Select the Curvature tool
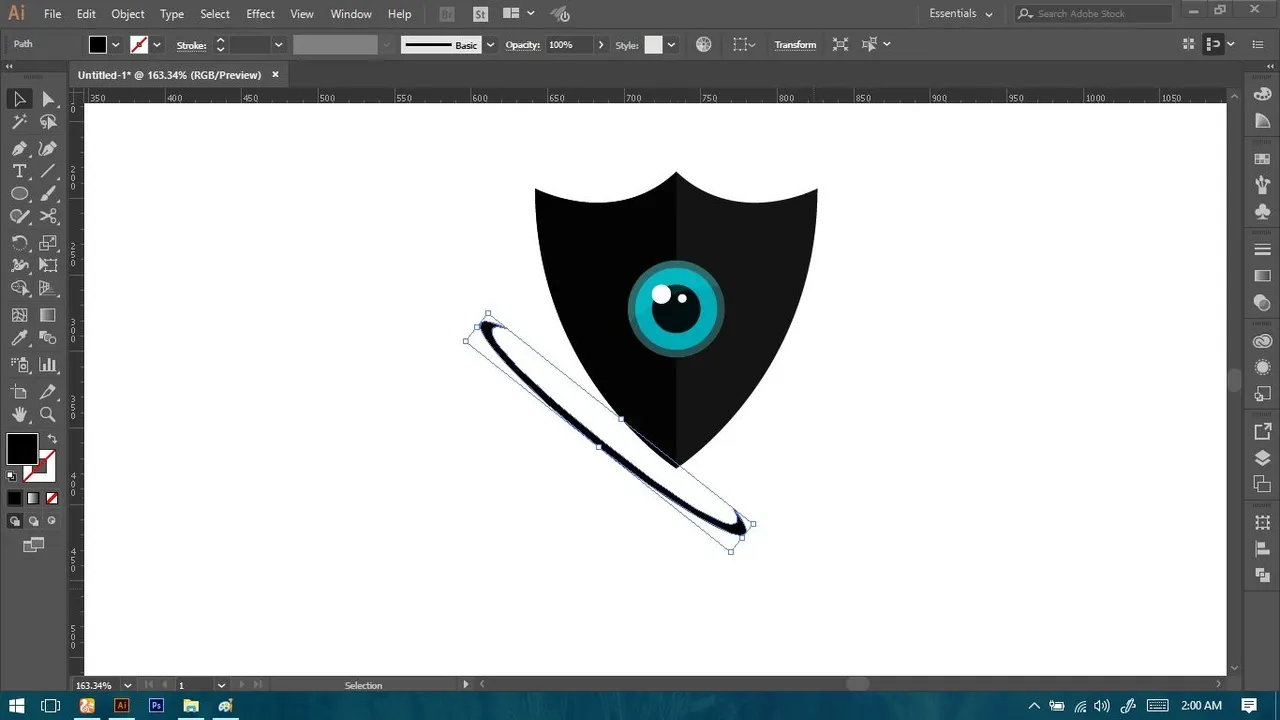 click(48, 148)
